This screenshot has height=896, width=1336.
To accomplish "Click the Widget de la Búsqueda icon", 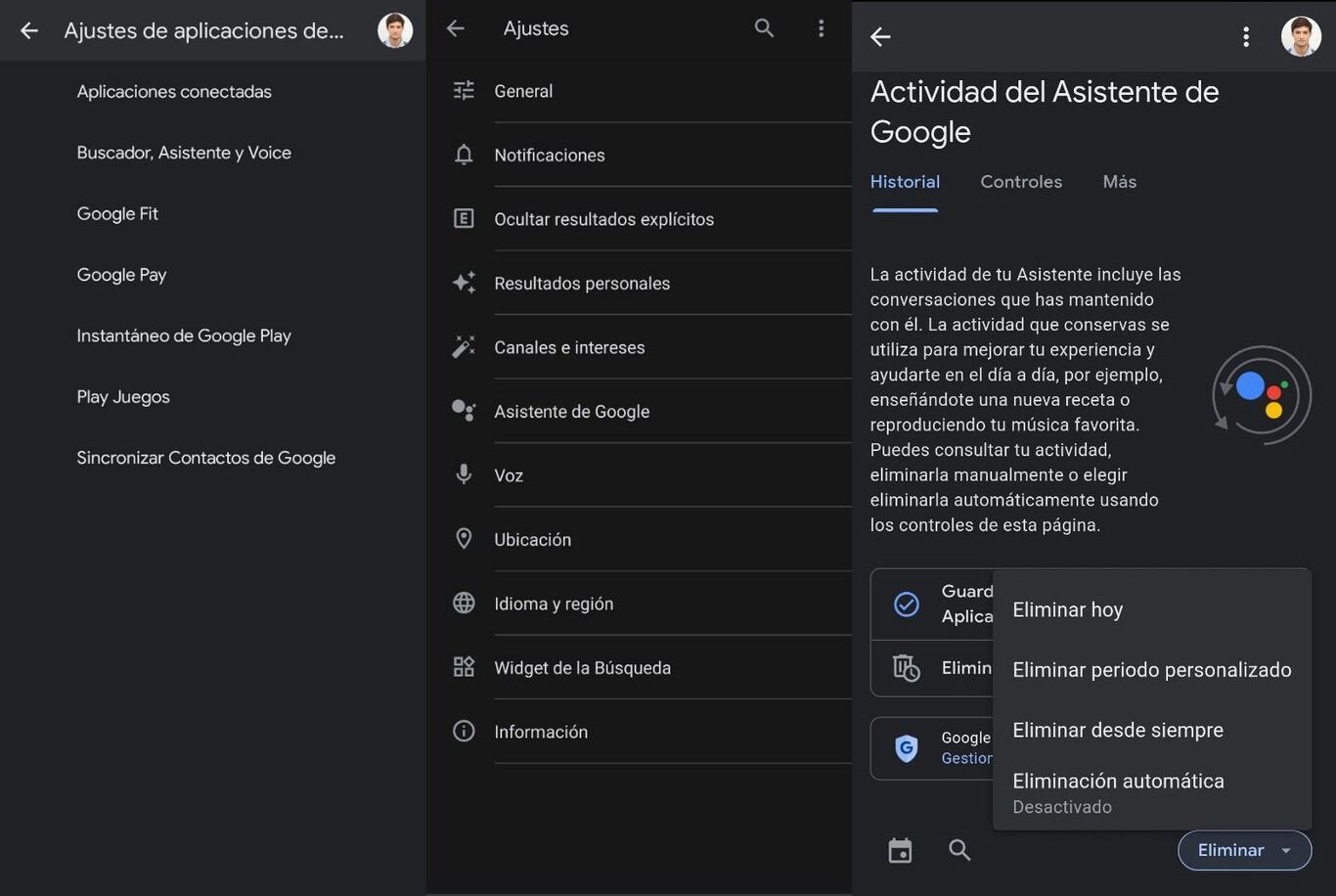I will click(x=464, y=667).
